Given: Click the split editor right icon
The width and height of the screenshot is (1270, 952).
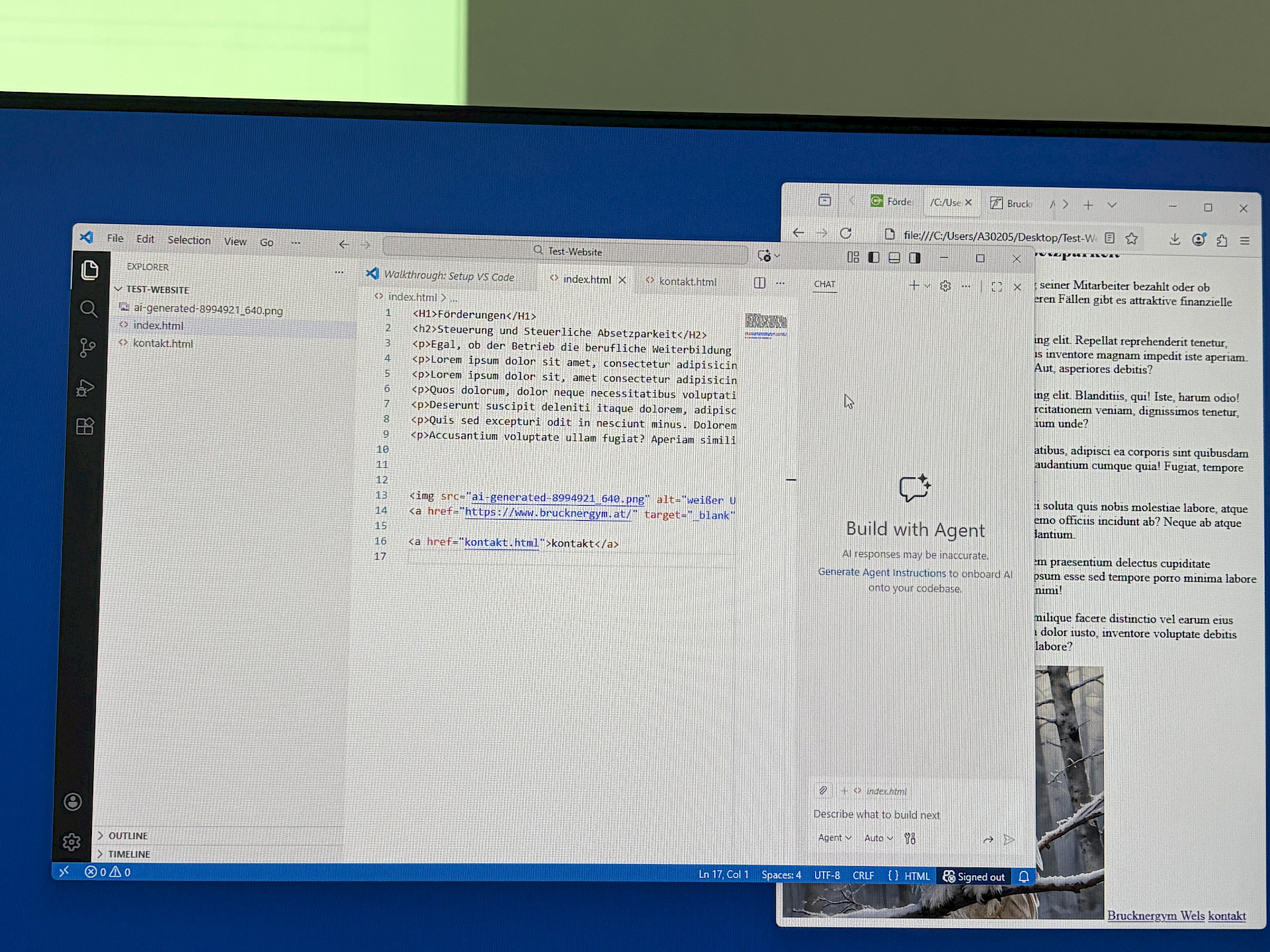Looking at the screenshot, I should (759, 283).
